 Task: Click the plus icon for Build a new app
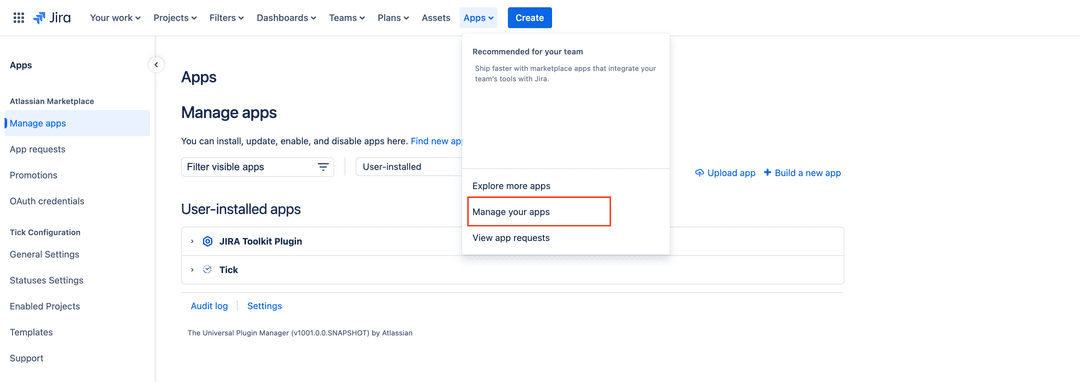(x=767, y=173)
